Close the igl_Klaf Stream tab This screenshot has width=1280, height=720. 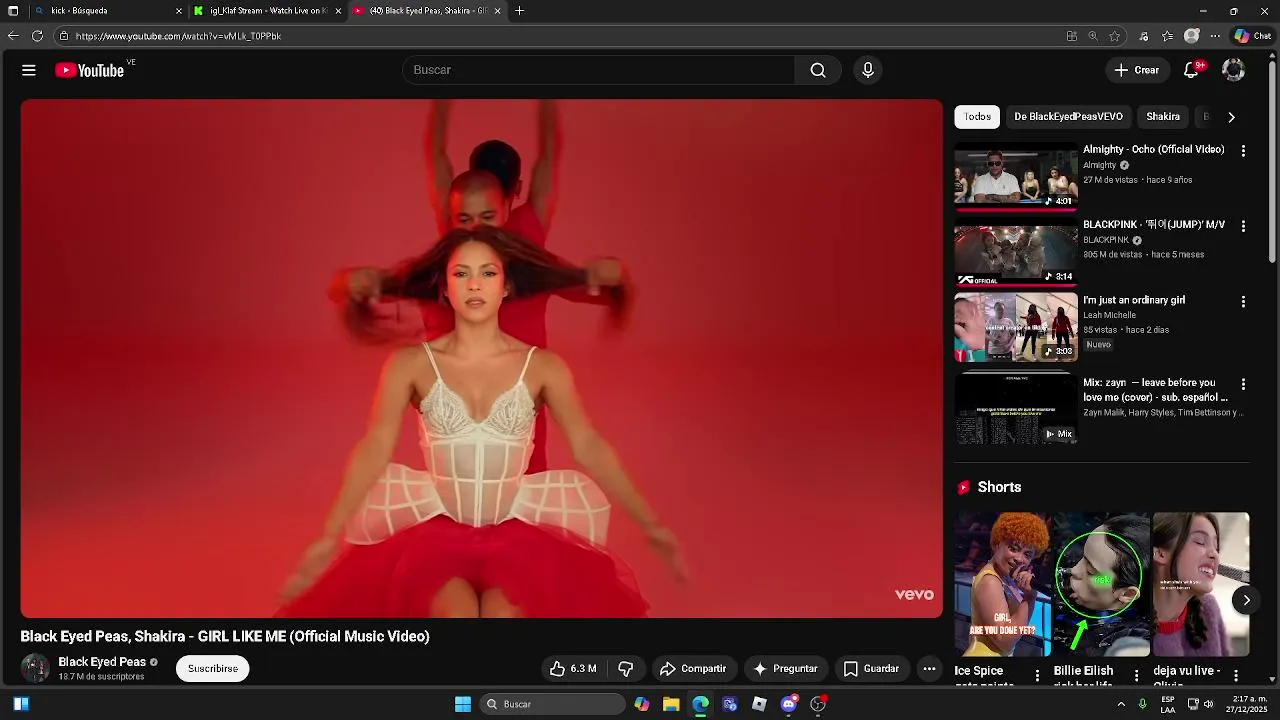[338, 11]
